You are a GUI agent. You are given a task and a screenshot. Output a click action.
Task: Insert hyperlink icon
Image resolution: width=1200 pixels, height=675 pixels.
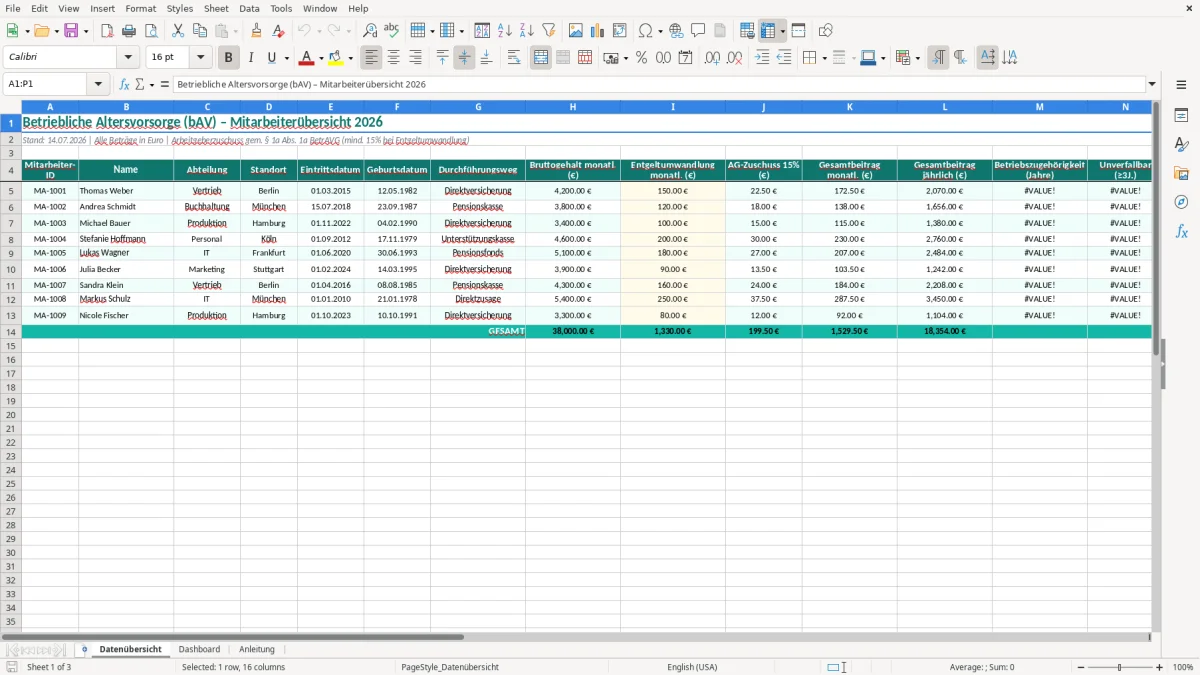coord(676,31)
